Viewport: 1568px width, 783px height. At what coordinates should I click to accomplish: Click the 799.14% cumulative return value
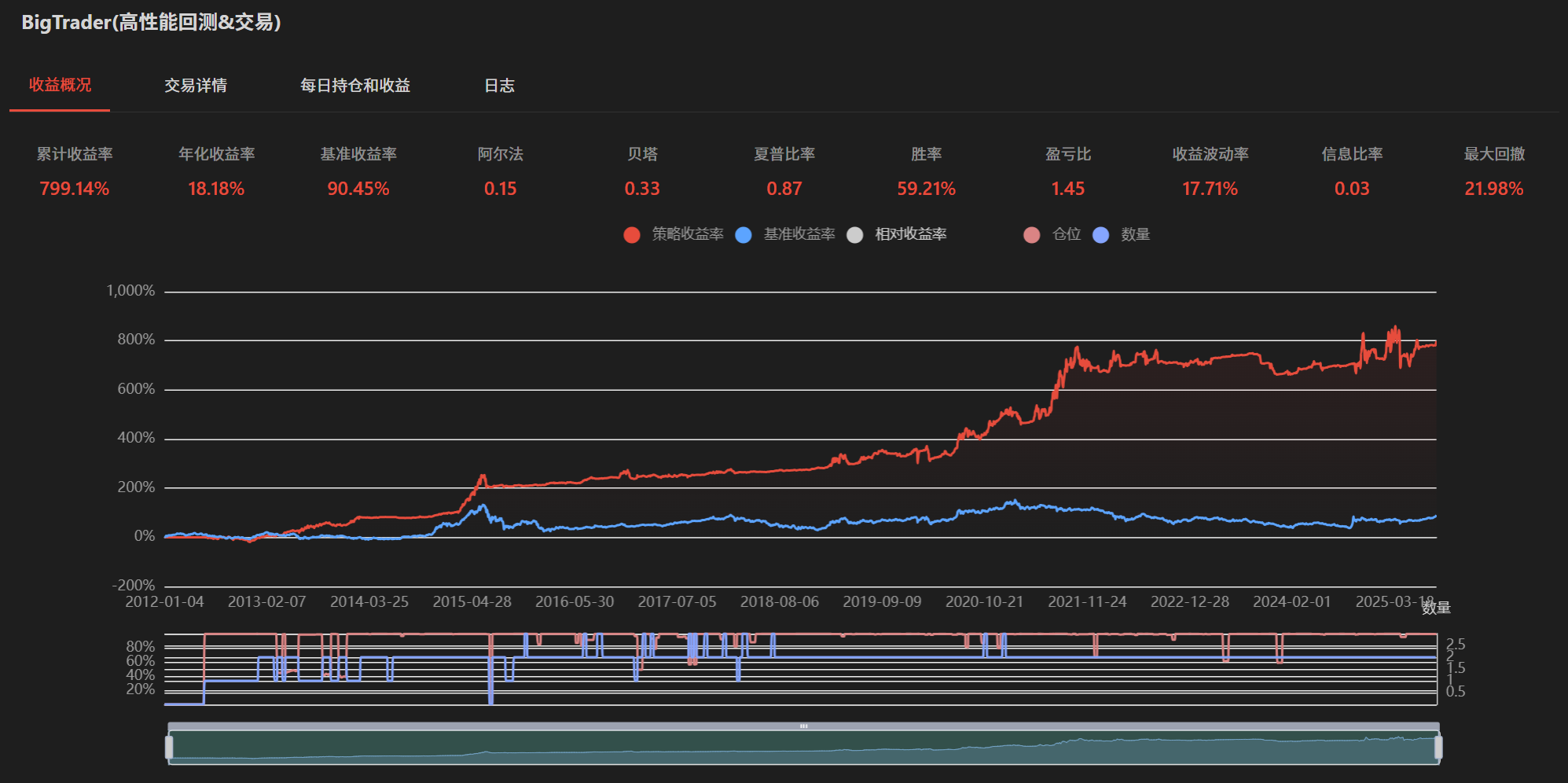75,189
